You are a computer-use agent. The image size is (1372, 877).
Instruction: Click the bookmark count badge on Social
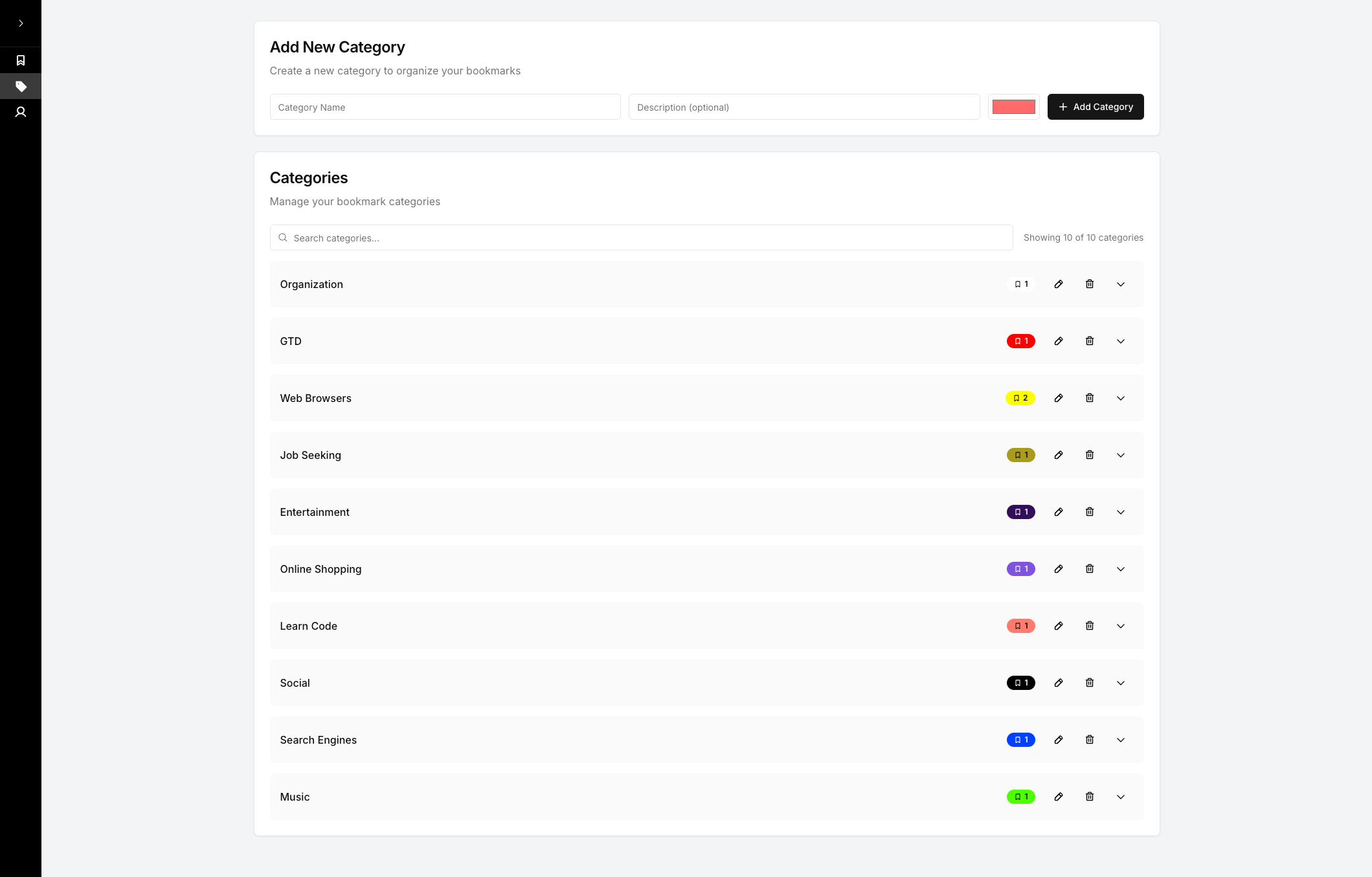coord(1020,682)
